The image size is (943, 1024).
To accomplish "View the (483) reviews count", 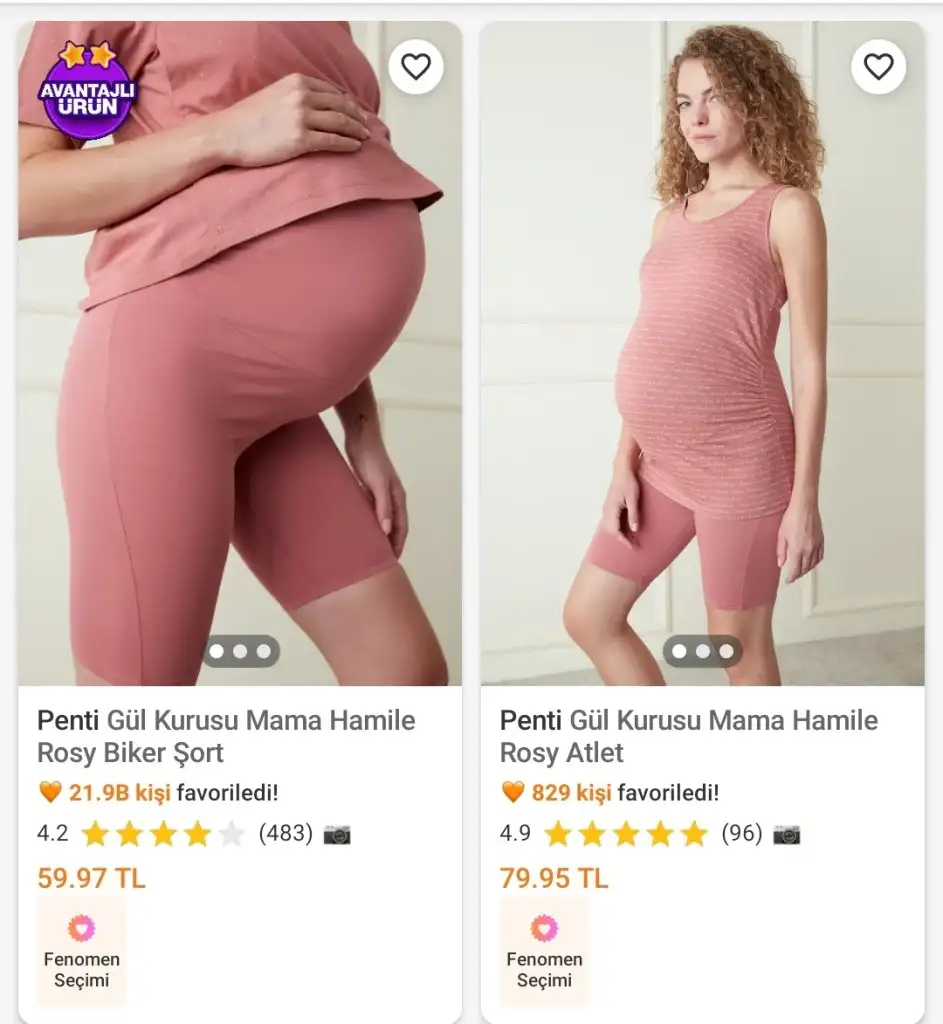I will 285,833.
